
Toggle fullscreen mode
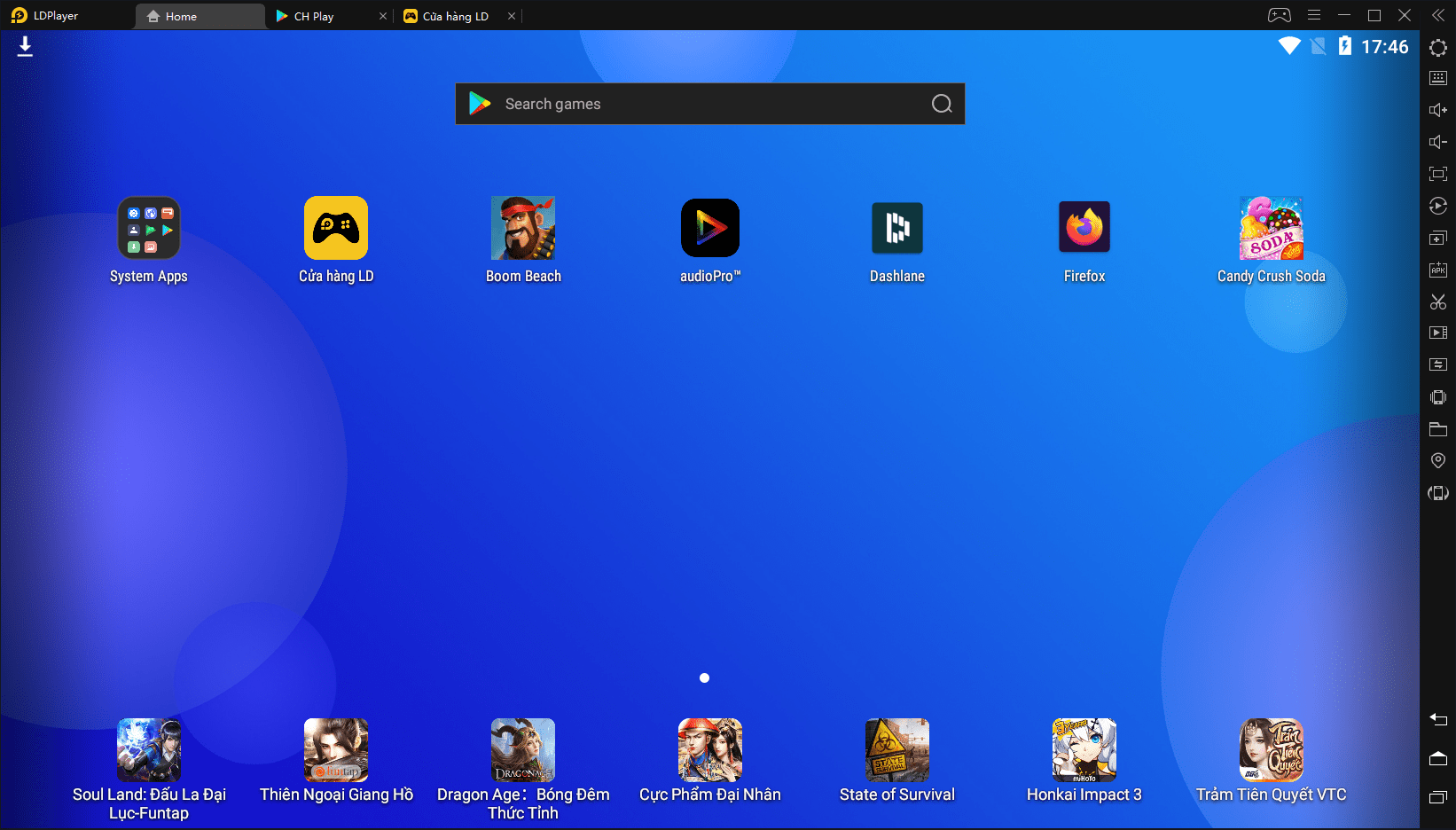pyautogui.click(x=1438, y=174)
